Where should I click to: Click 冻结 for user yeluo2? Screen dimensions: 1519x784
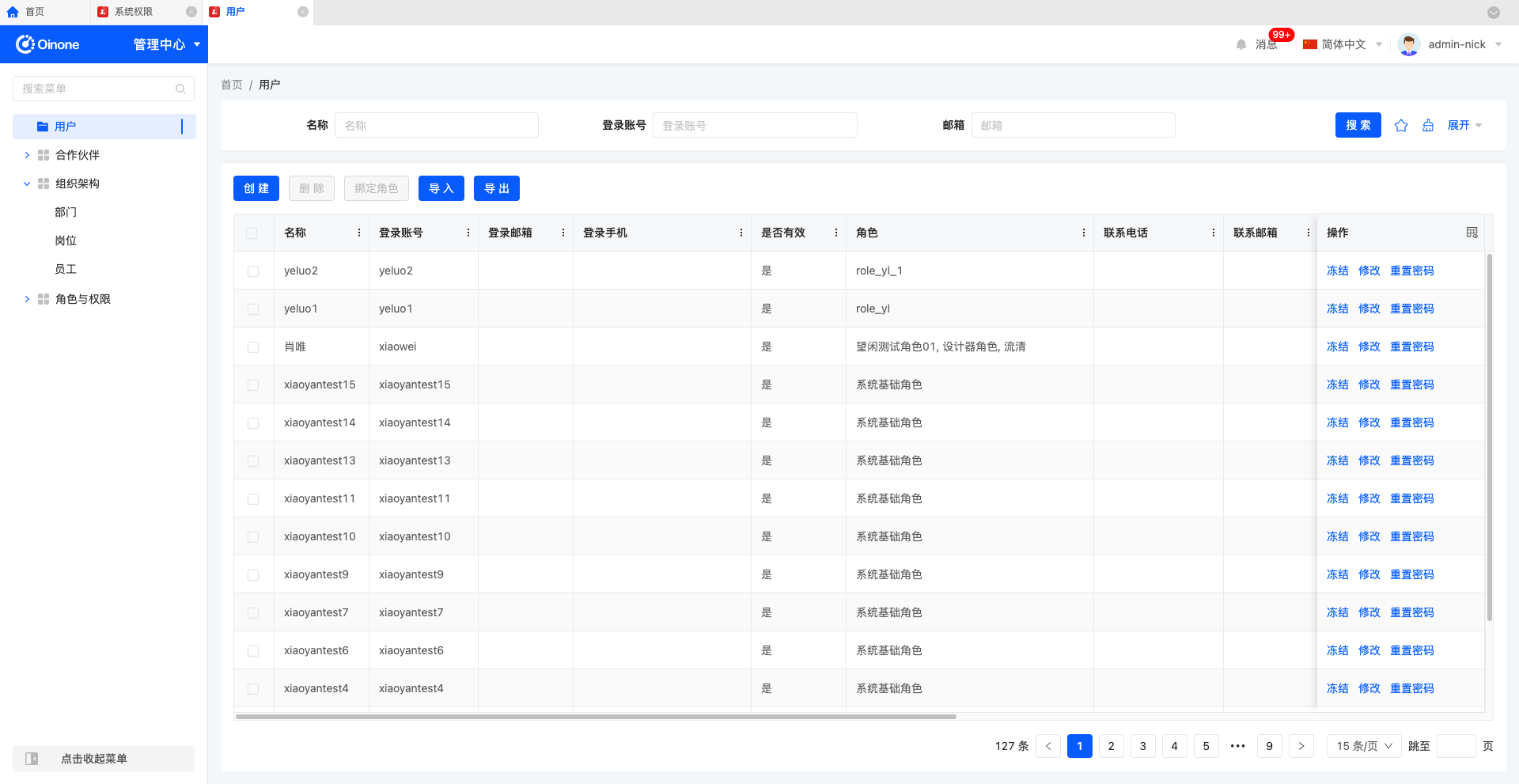tap(1337, 271)
